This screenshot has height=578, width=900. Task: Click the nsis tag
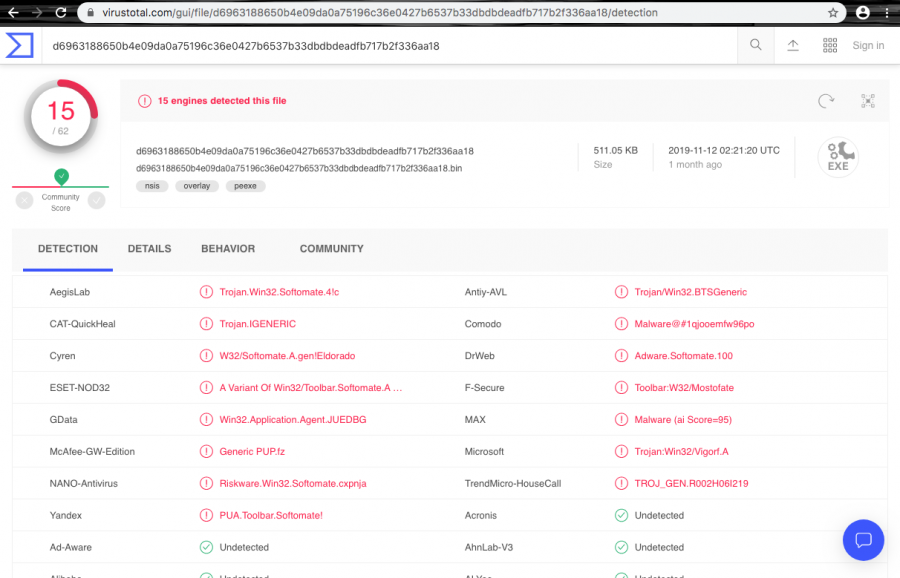pyautogui.click(x=152, y=186)
